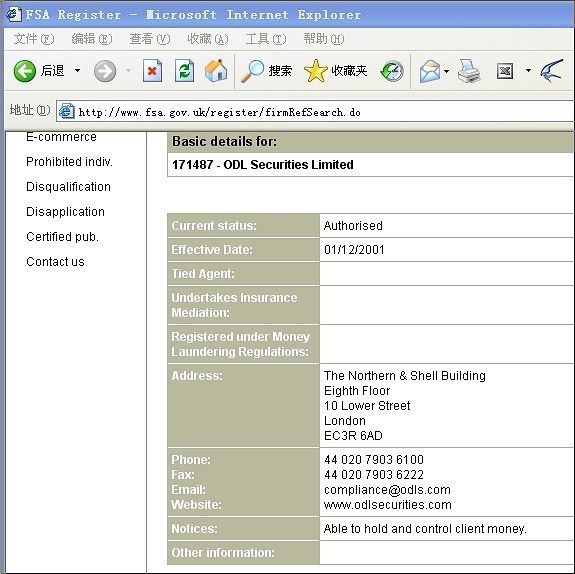Click the '171487 - ODL Securities Limited' heading
575x574 pixels.
263,165
